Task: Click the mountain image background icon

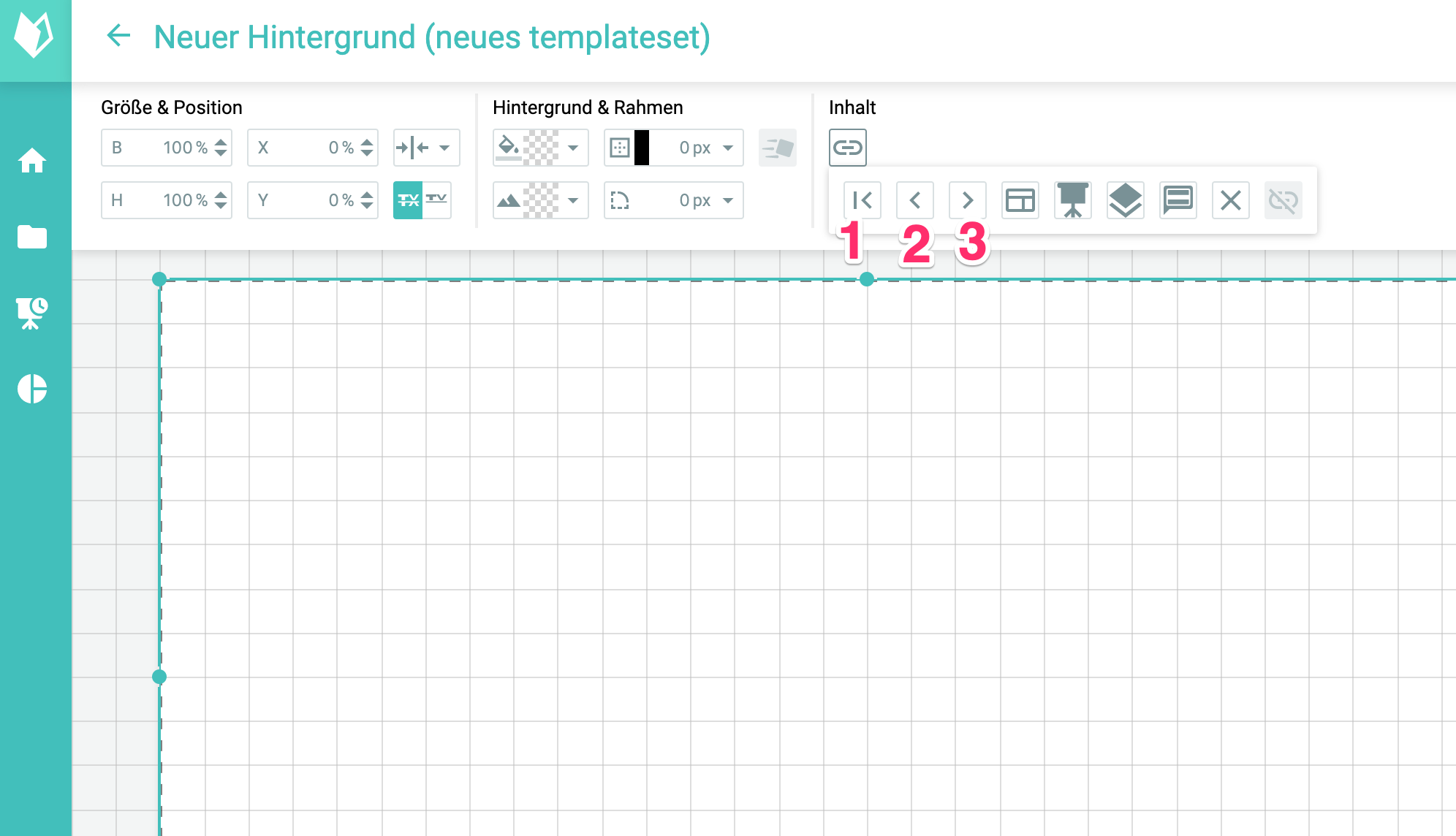Action: pos(509,200)
